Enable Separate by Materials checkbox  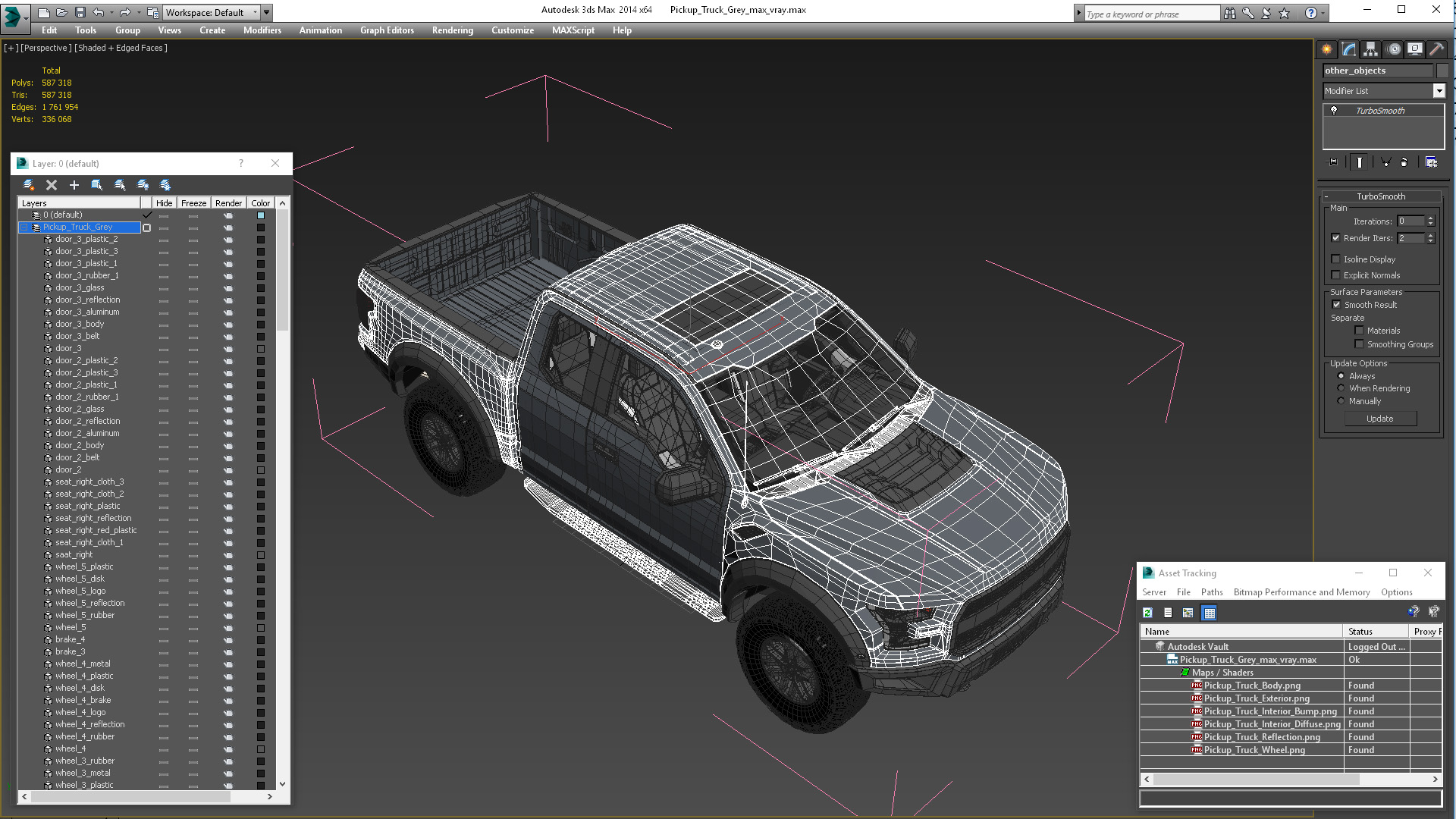[x=1360, y=331]
